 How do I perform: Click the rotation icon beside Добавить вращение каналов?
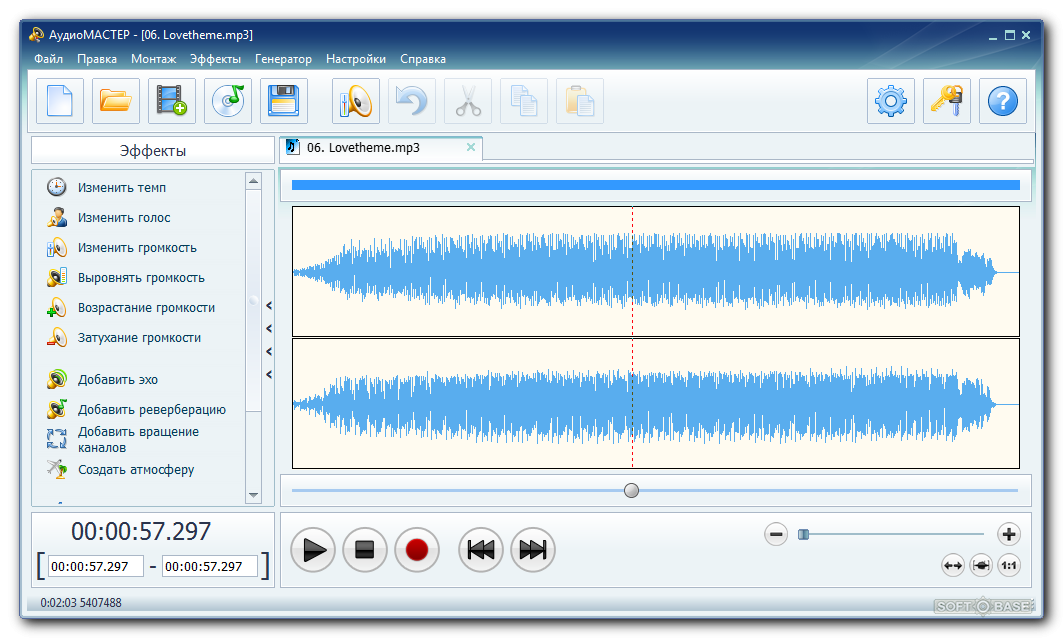click(57, 439)
